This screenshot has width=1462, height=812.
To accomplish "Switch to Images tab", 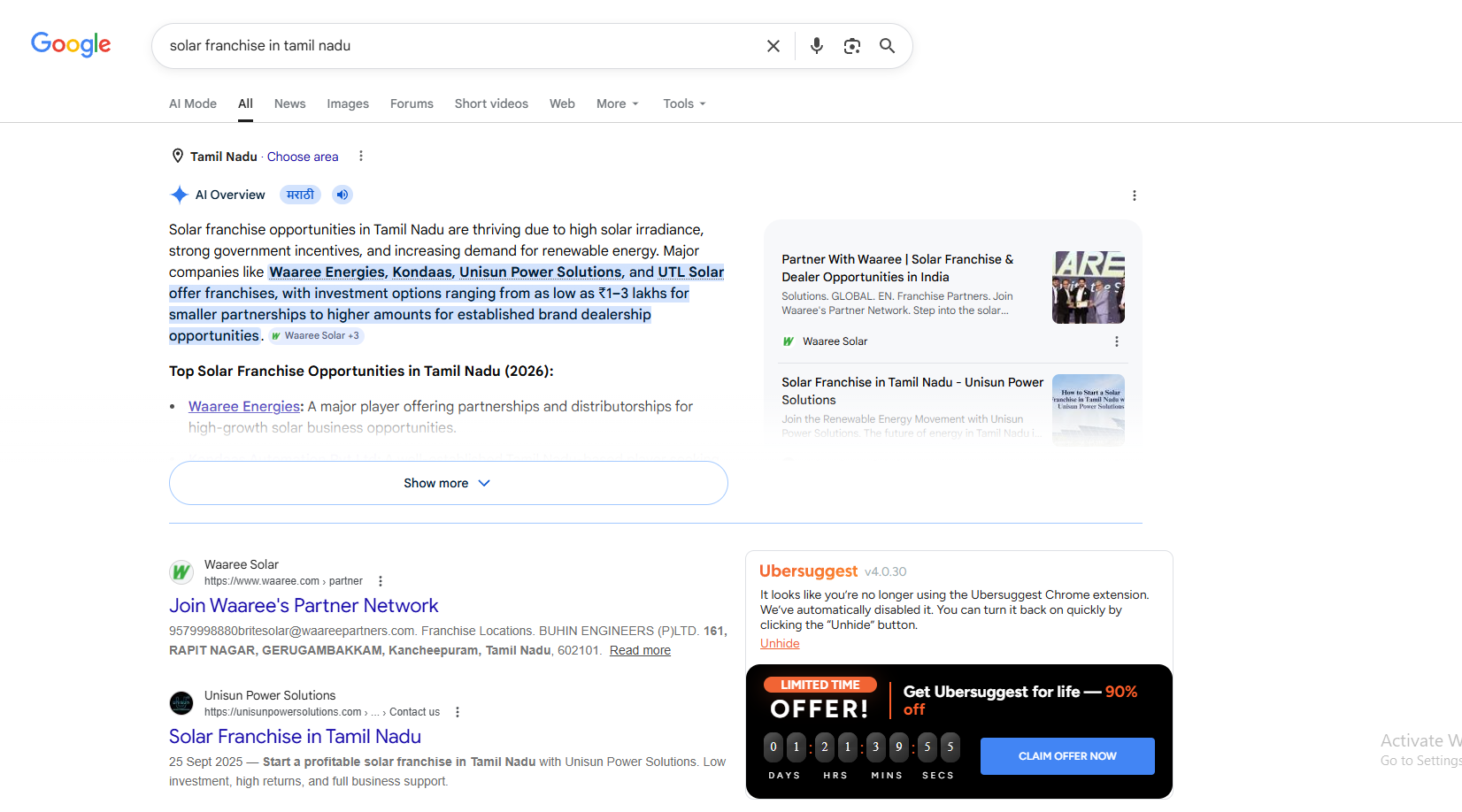I will click(x=348, y=103).
